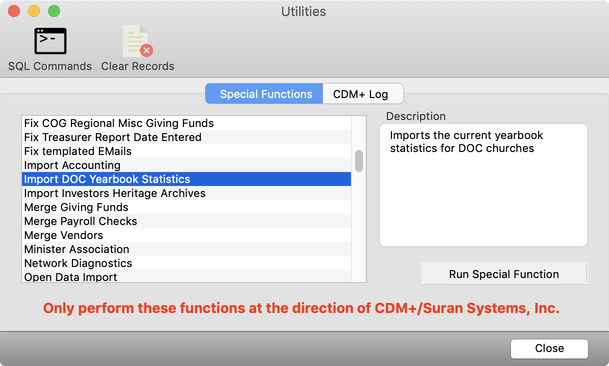Run the selected special function
This screenshot has height=366, width=609.
pos(504,274)
